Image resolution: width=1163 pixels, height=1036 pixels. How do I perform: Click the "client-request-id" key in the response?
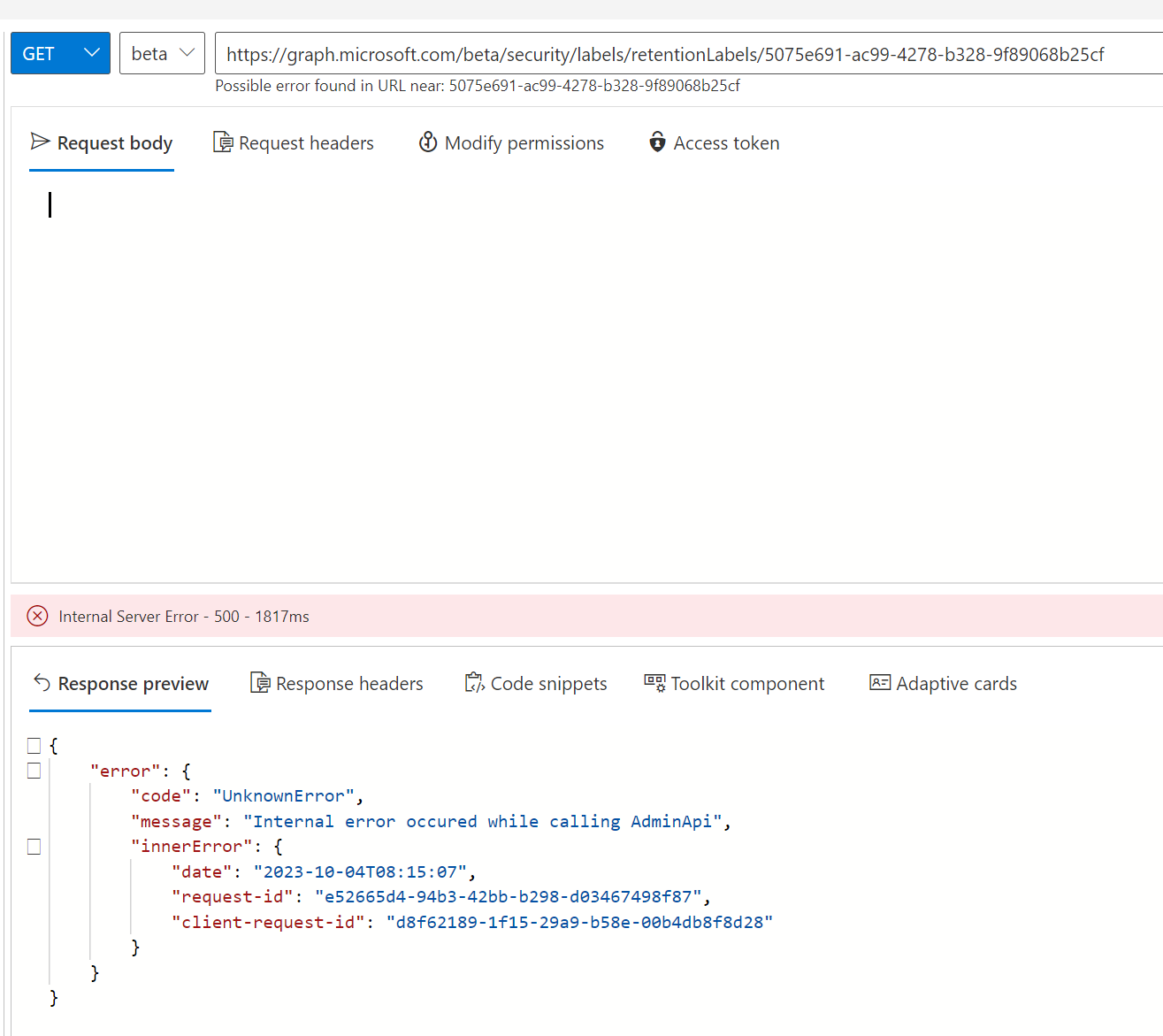pyautogui.click(x=268, y=923)
